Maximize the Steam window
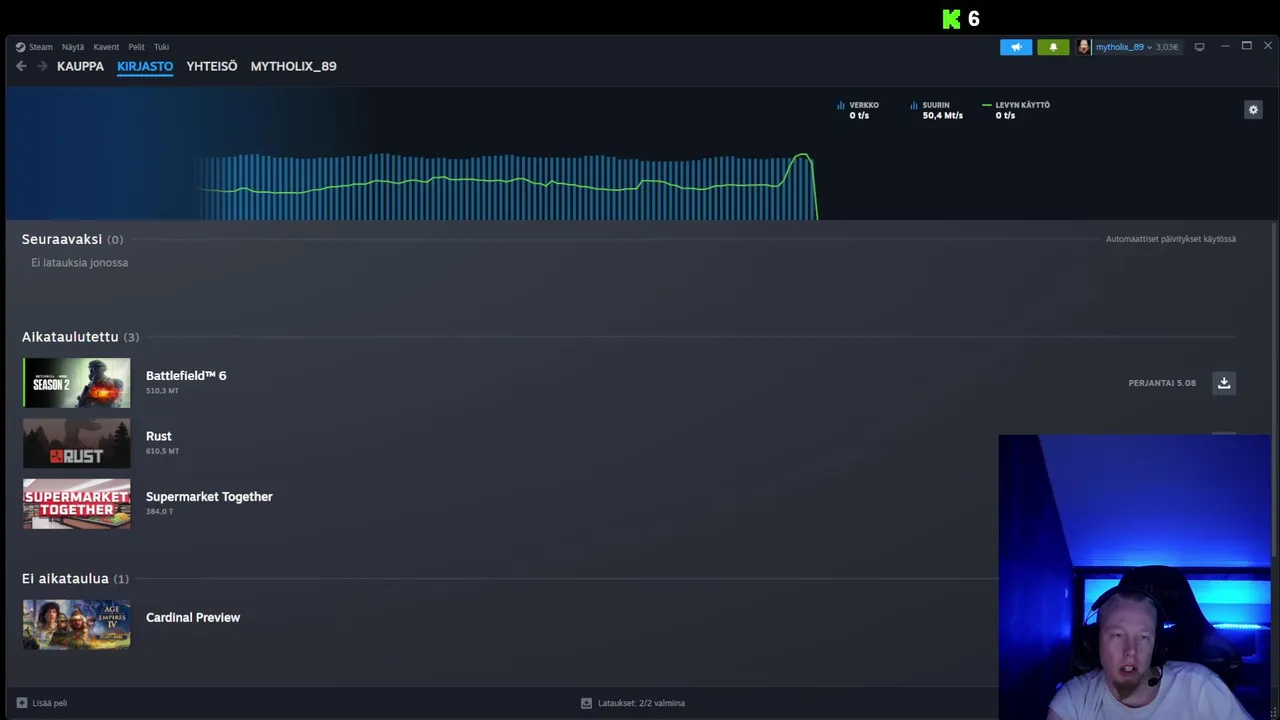Viewport: 1280px width, 720px height. tap(1247, 46)
